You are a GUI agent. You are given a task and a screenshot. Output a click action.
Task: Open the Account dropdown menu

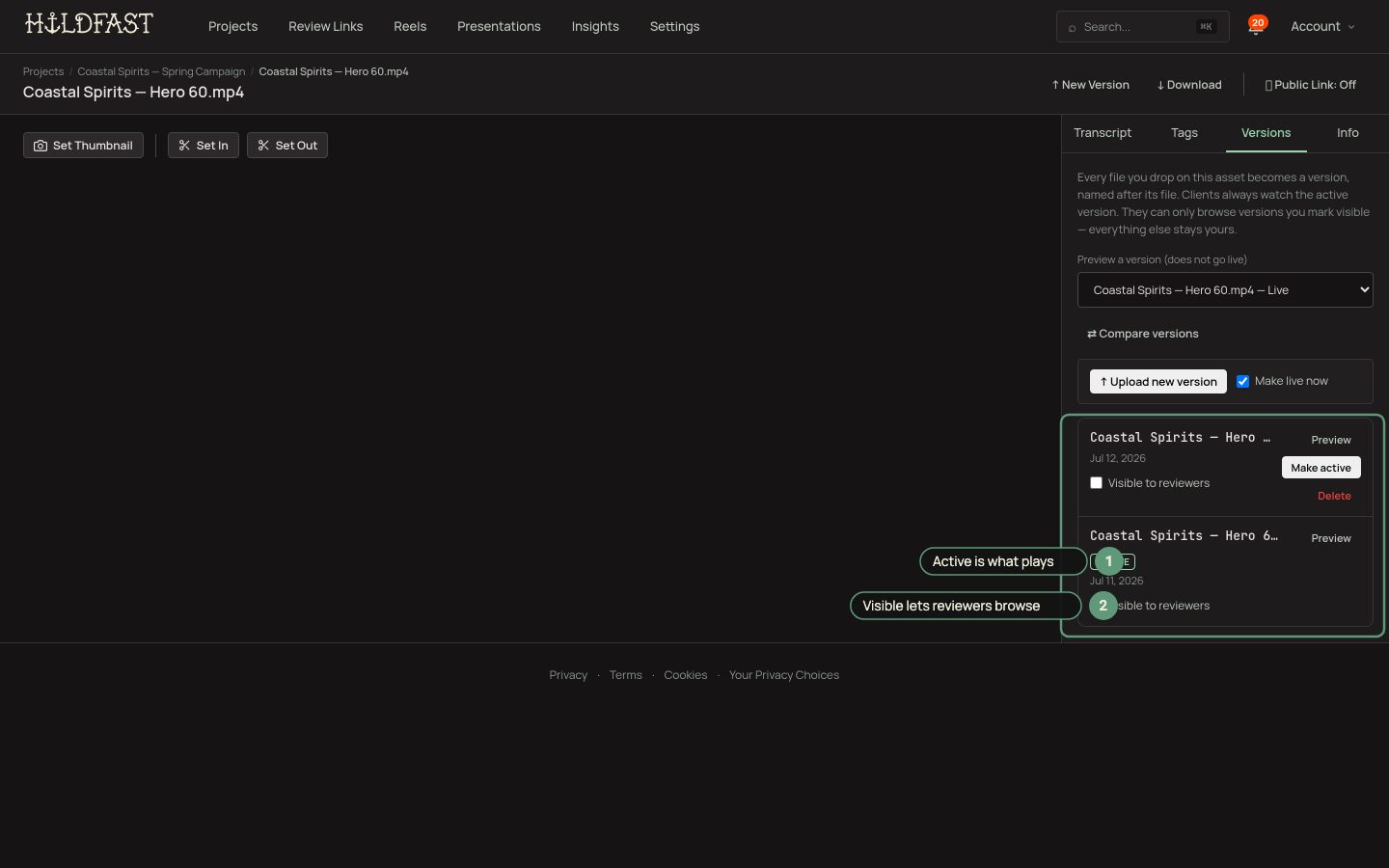point(1322,26)
